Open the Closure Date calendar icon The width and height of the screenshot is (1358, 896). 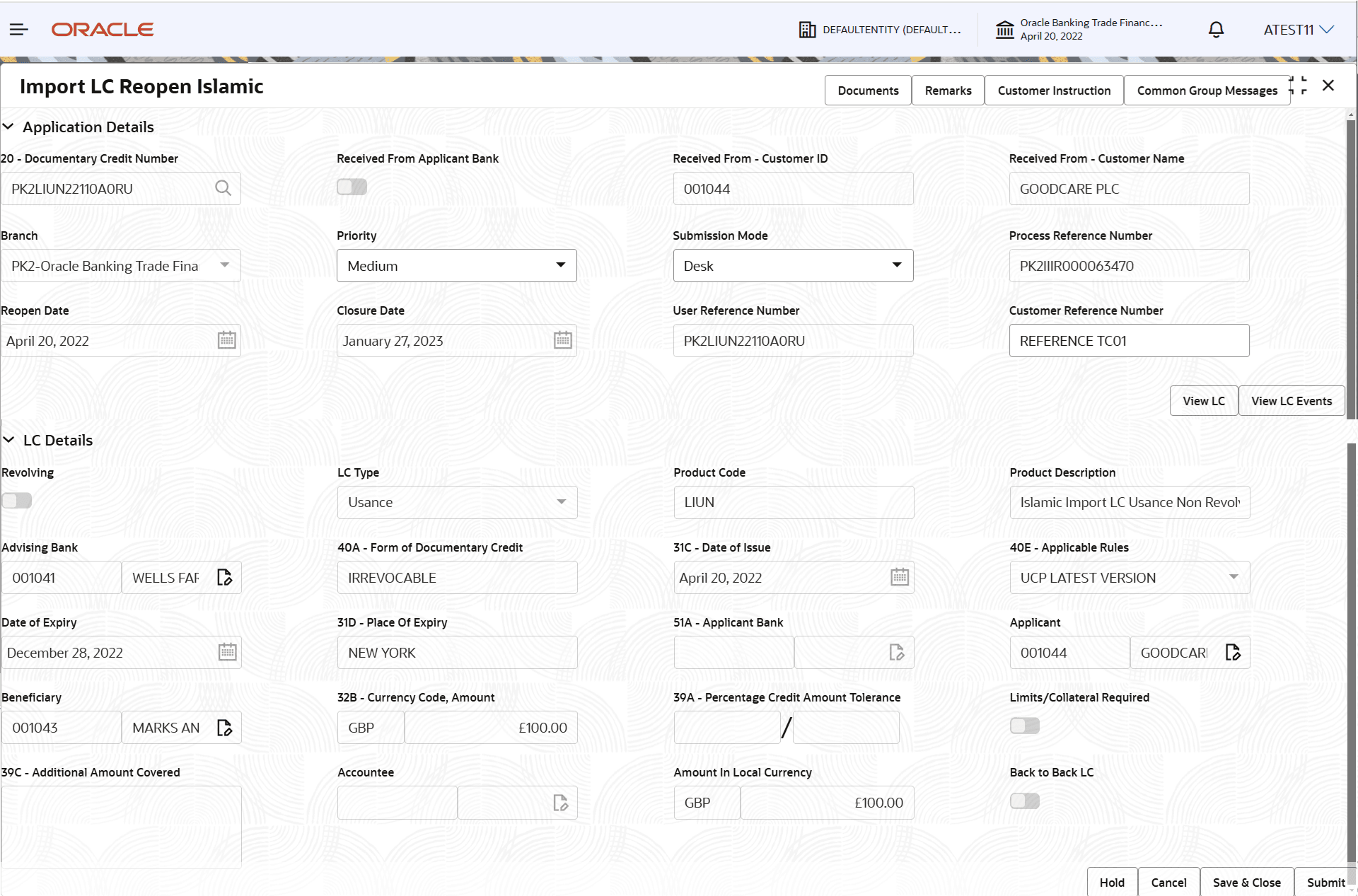tap(562, 340)
